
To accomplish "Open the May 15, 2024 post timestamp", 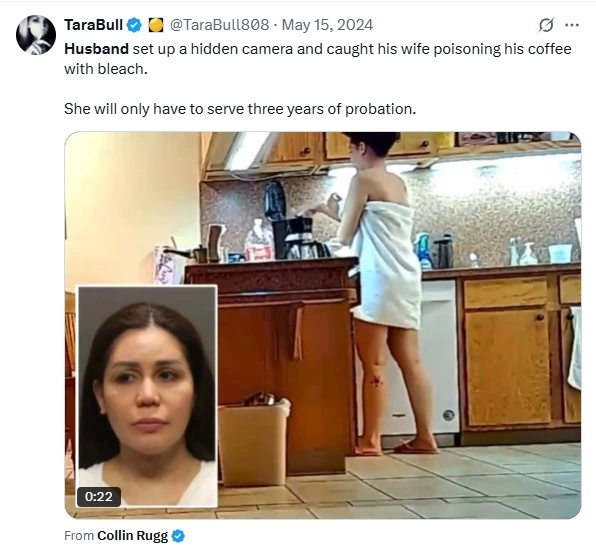I will click(x=327, y=25).
